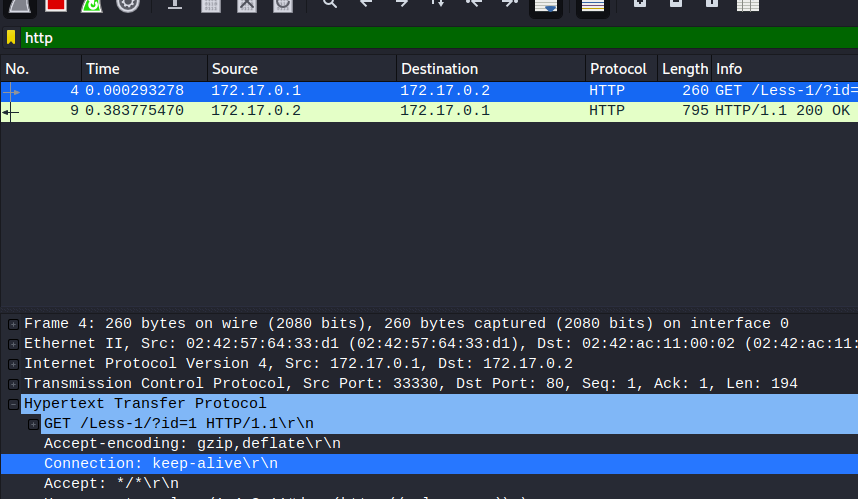Select the Connection: keep-alive field
Viewport: 858px width, 499px height.
click(429, 463)
